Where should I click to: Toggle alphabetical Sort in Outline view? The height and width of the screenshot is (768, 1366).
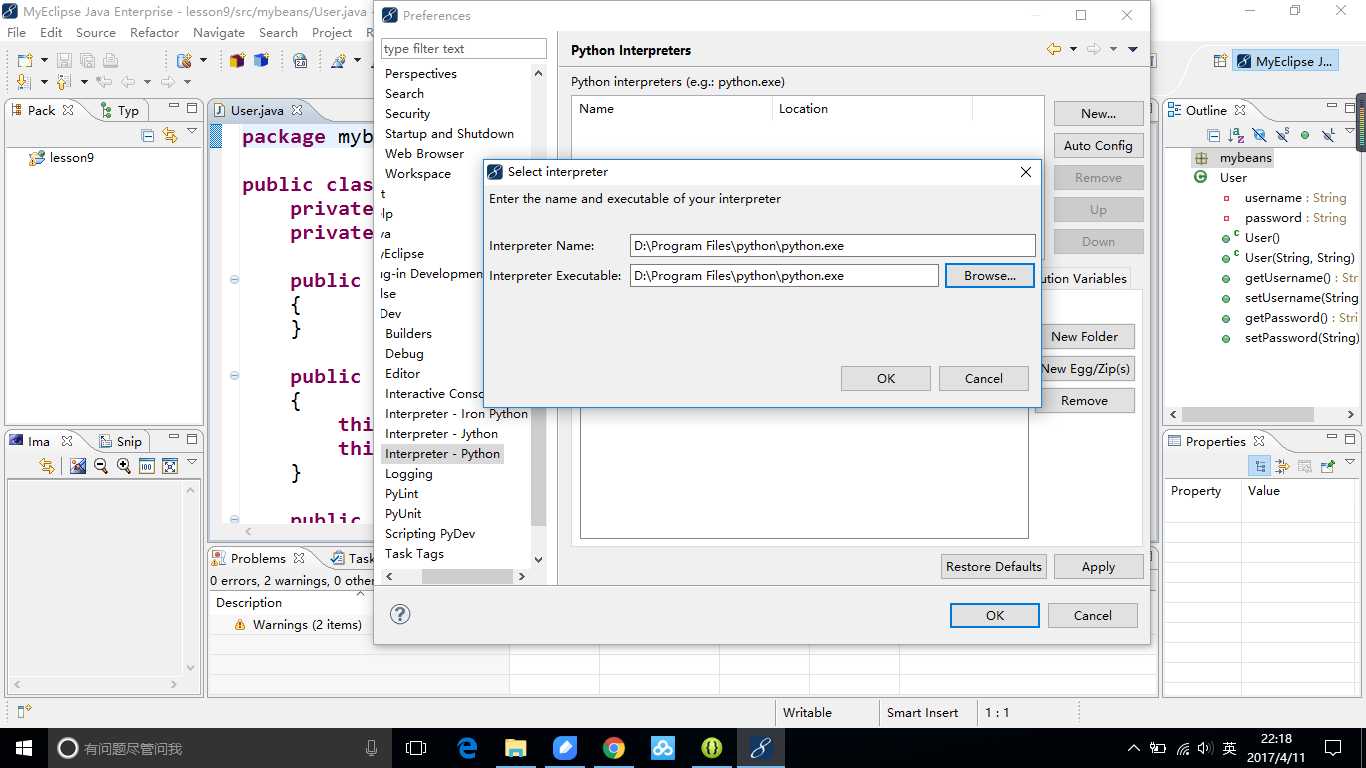pyautogui.click(x=1237, y=135)
